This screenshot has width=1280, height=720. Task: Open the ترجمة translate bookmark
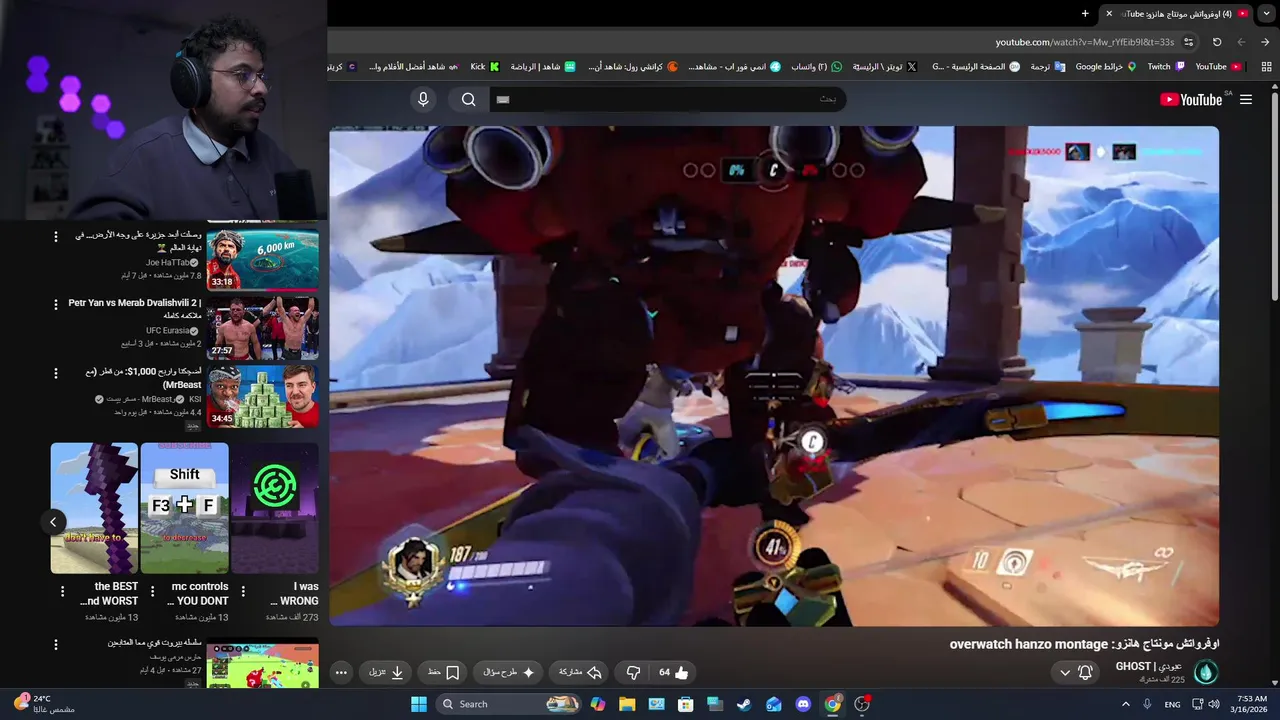coord(1048,67)
